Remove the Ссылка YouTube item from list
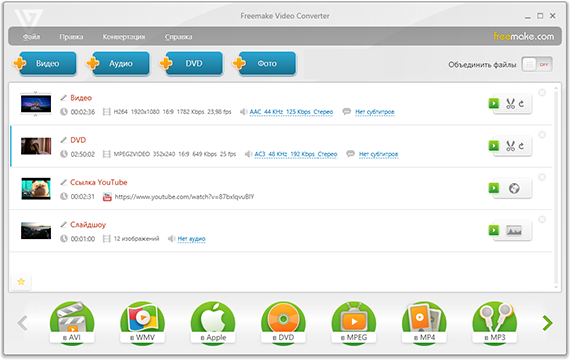Viewport: 570px width, 360px height. pos(542,177)
